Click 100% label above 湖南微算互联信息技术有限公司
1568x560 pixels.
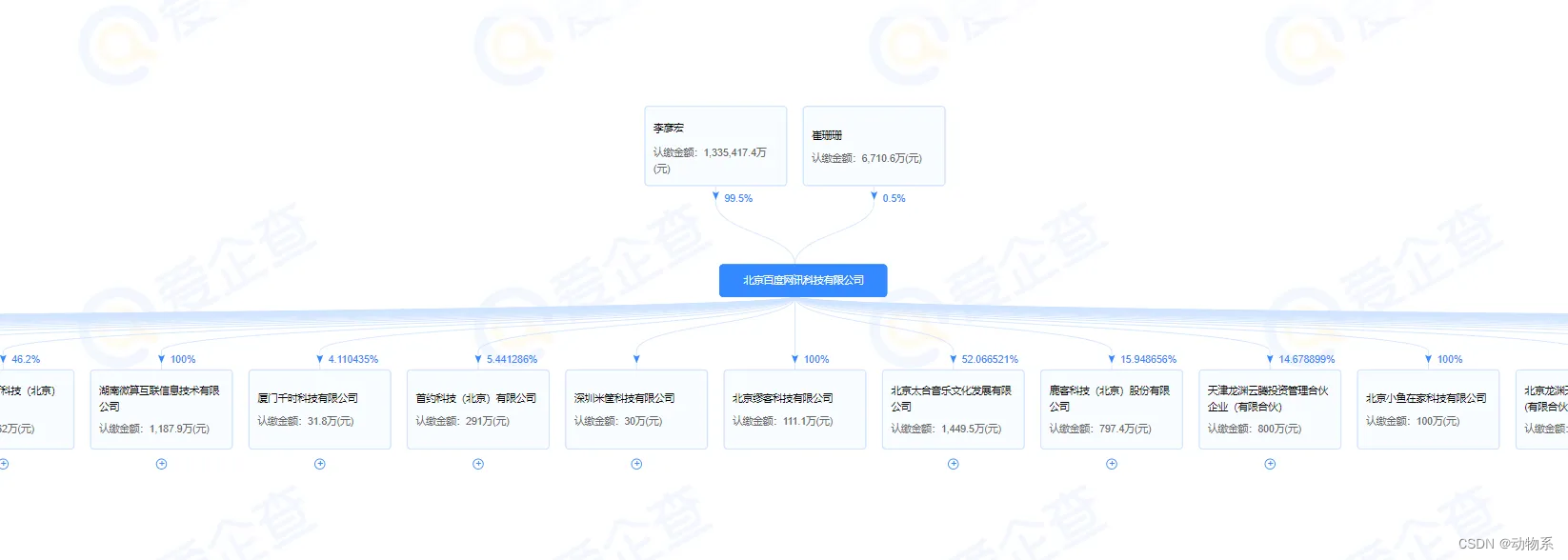[x=183, y=359]
